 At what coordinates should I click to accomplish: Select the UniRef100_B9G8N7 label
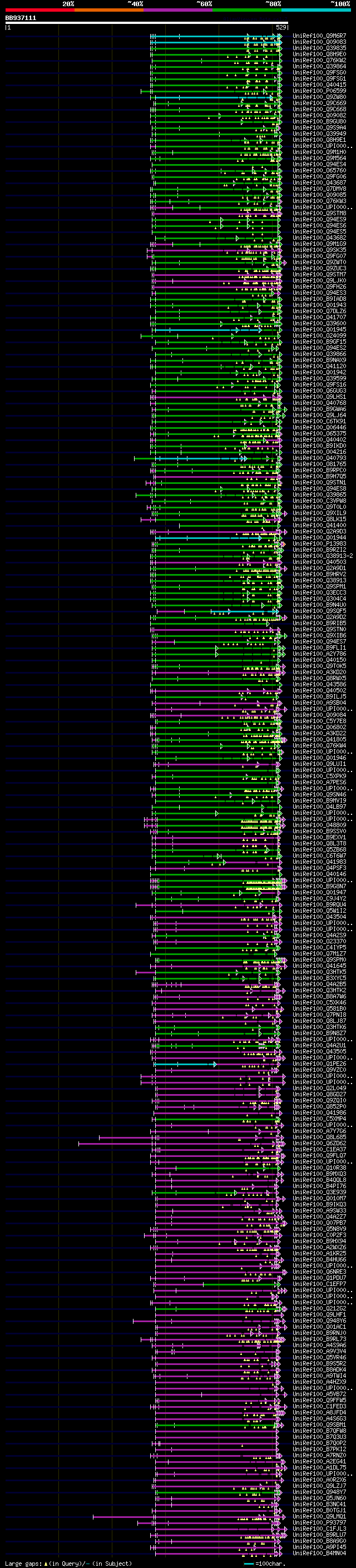coord(319,886)
